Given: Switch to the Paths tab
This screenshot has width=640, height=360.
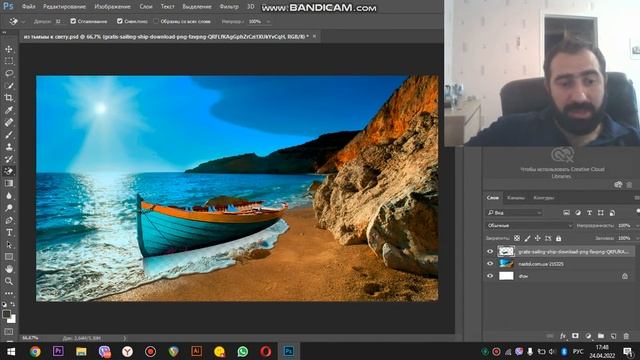Looking at the screenshot, I should coord(544,198).
